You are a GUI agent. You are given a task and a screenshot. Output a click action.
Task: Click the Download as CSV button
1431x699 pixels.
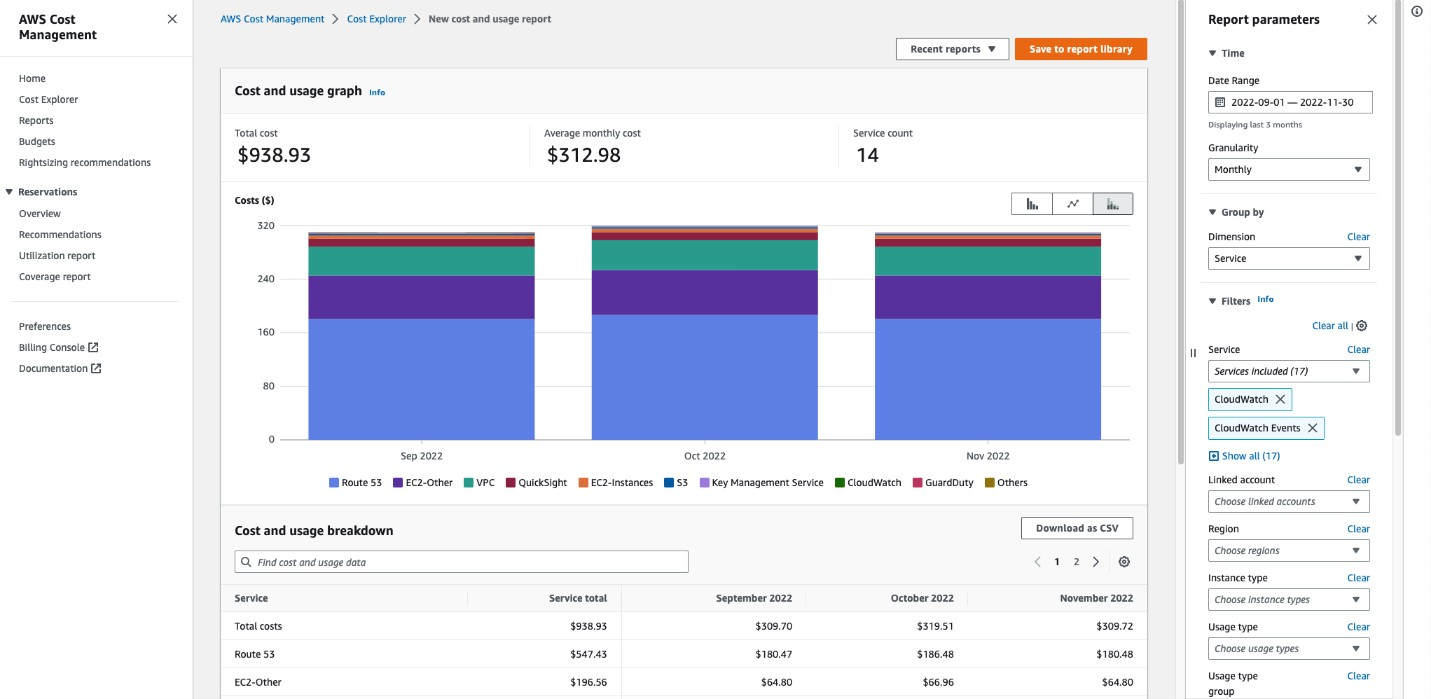pos(1076,527)
